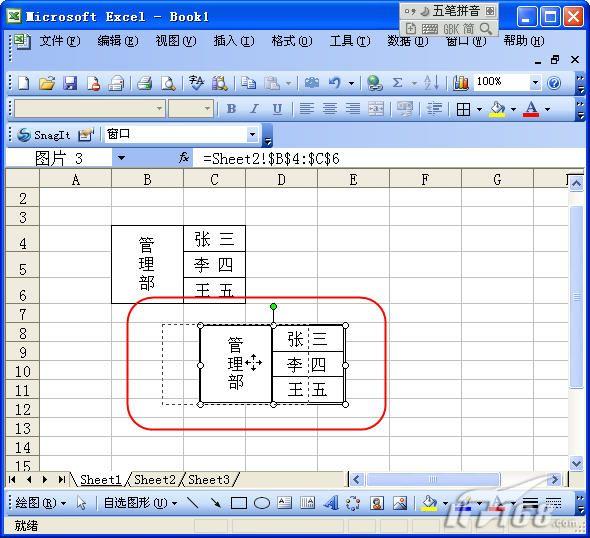Click the AutoSum sigma icon
This screenshot has width=590, height=538.
397,83
